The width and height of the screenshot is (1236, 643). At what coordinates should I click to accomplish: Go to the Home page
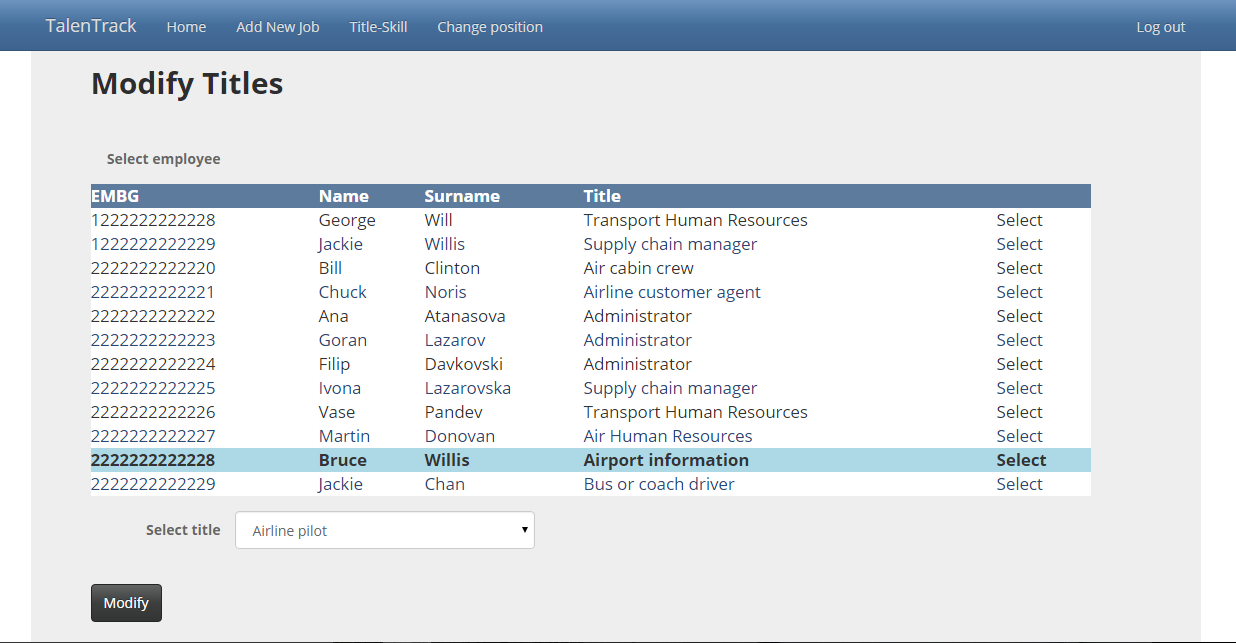[x=186, y=27]
